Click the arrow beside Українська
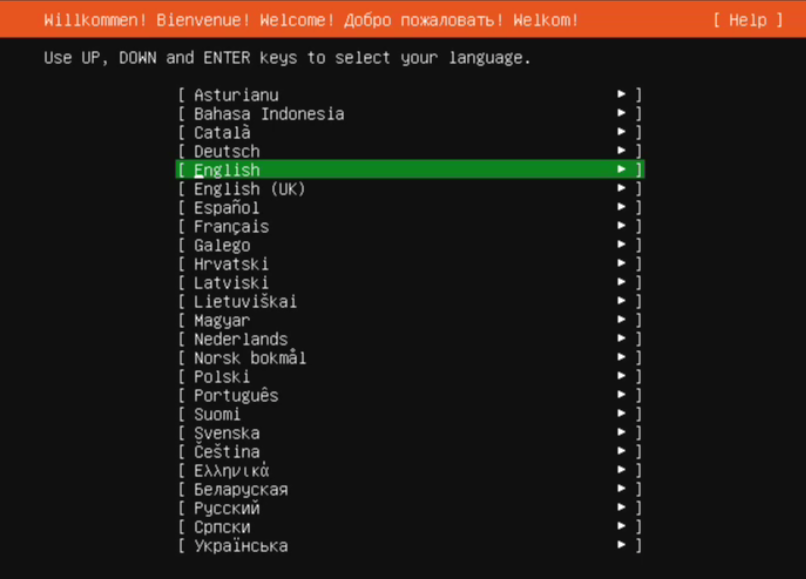This screenshot has height=579, width=806. (621, 544)
